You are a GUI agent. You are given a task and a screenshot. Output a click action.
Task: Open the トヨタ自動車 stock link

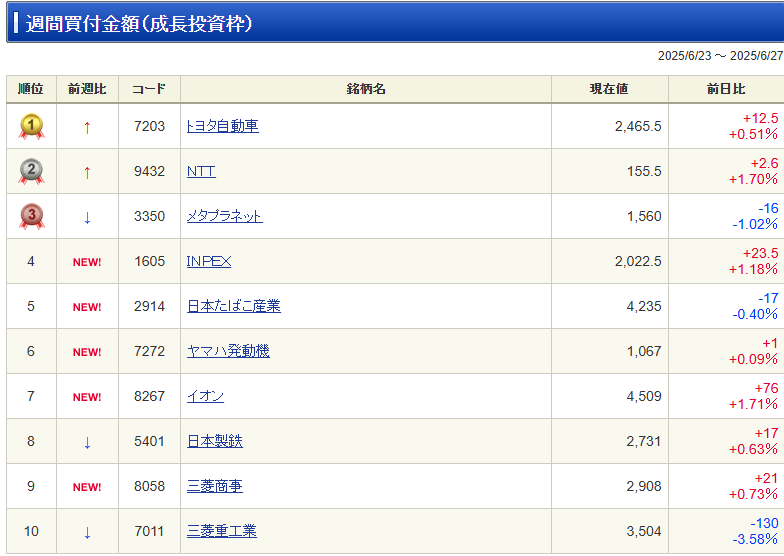[x=222, y=126]
